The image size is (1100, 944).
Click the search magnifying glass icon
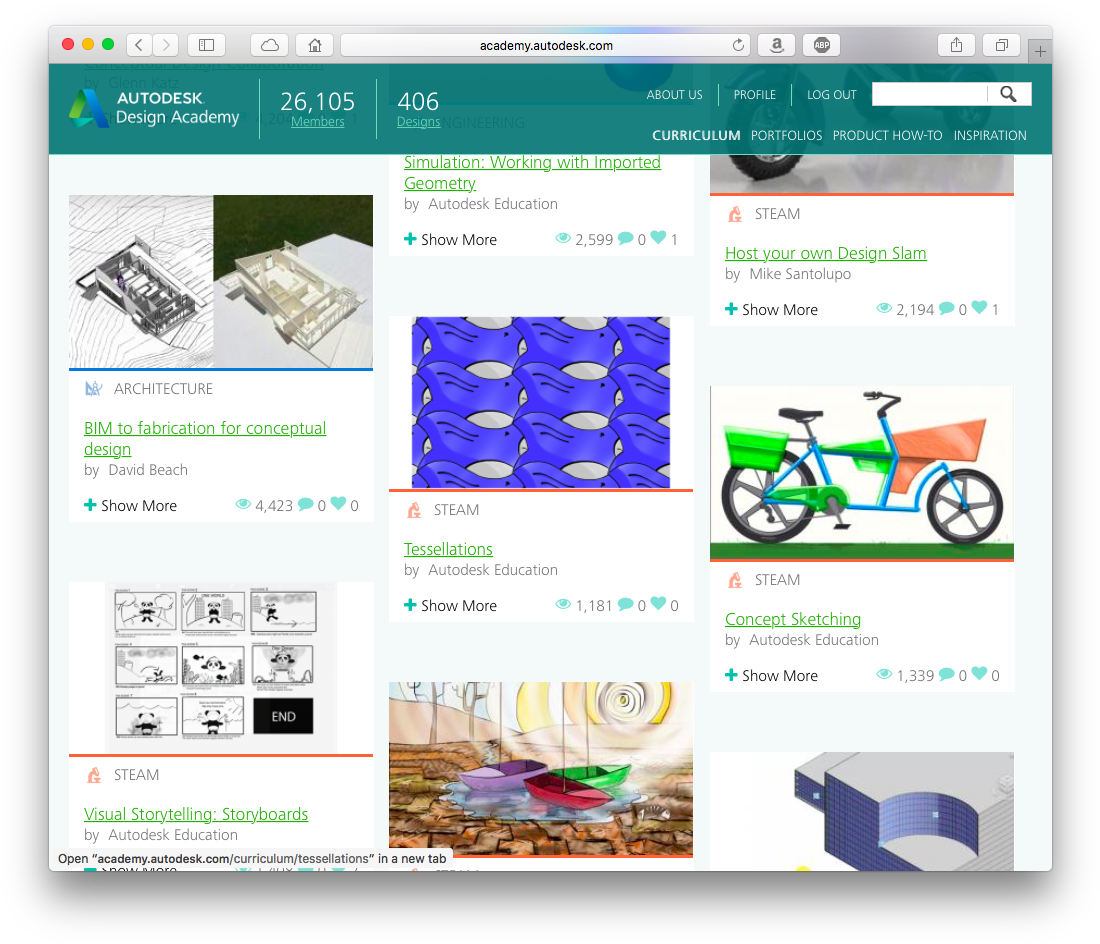click(1008, 93)
